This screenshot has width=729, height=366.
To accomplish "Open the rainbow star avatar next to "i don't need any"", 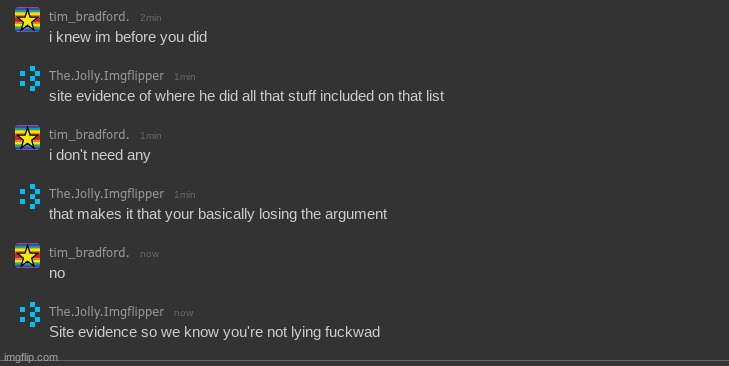I will tap(27, 138).
